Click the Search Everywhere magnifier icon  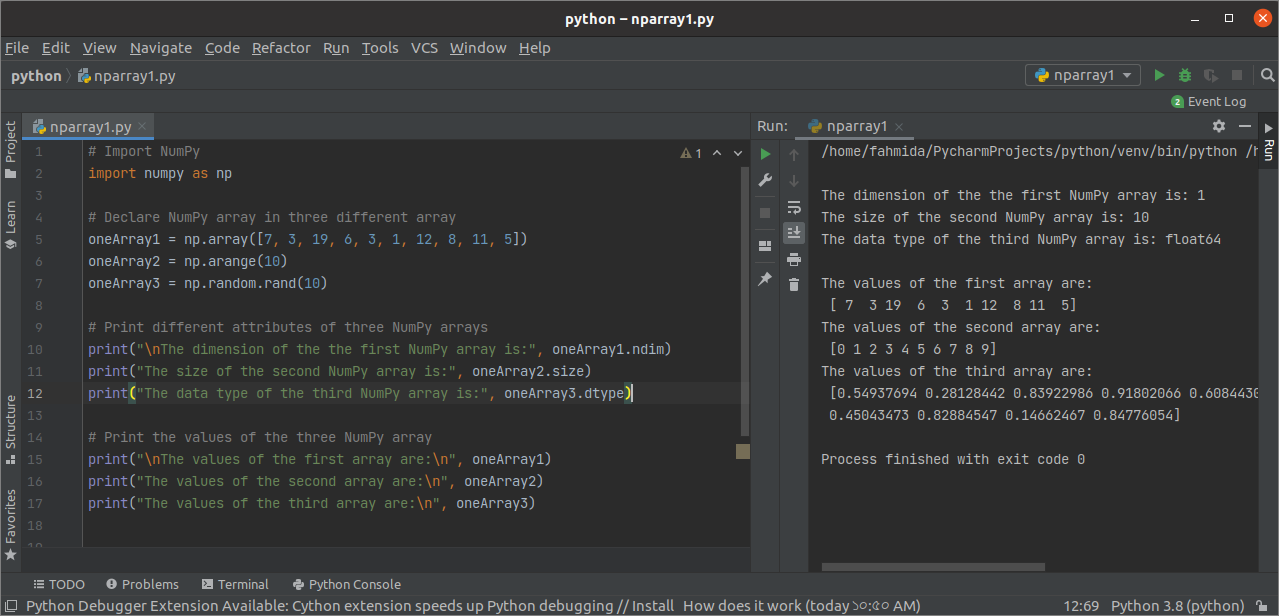coord(1268,75)
